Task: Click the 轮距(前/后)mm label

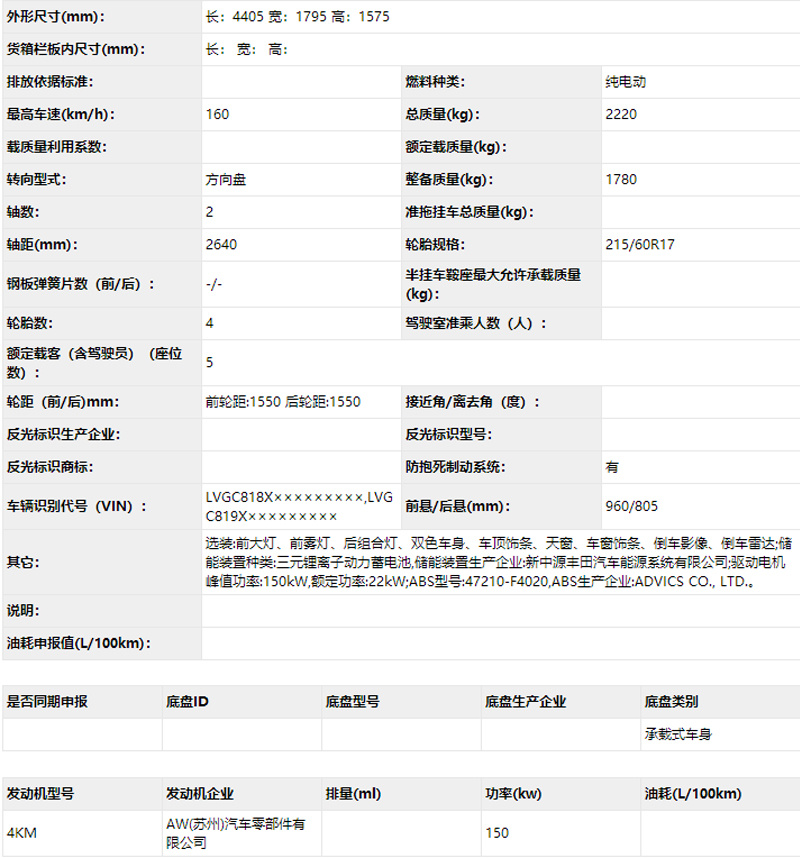Action: tap(62, 402)
